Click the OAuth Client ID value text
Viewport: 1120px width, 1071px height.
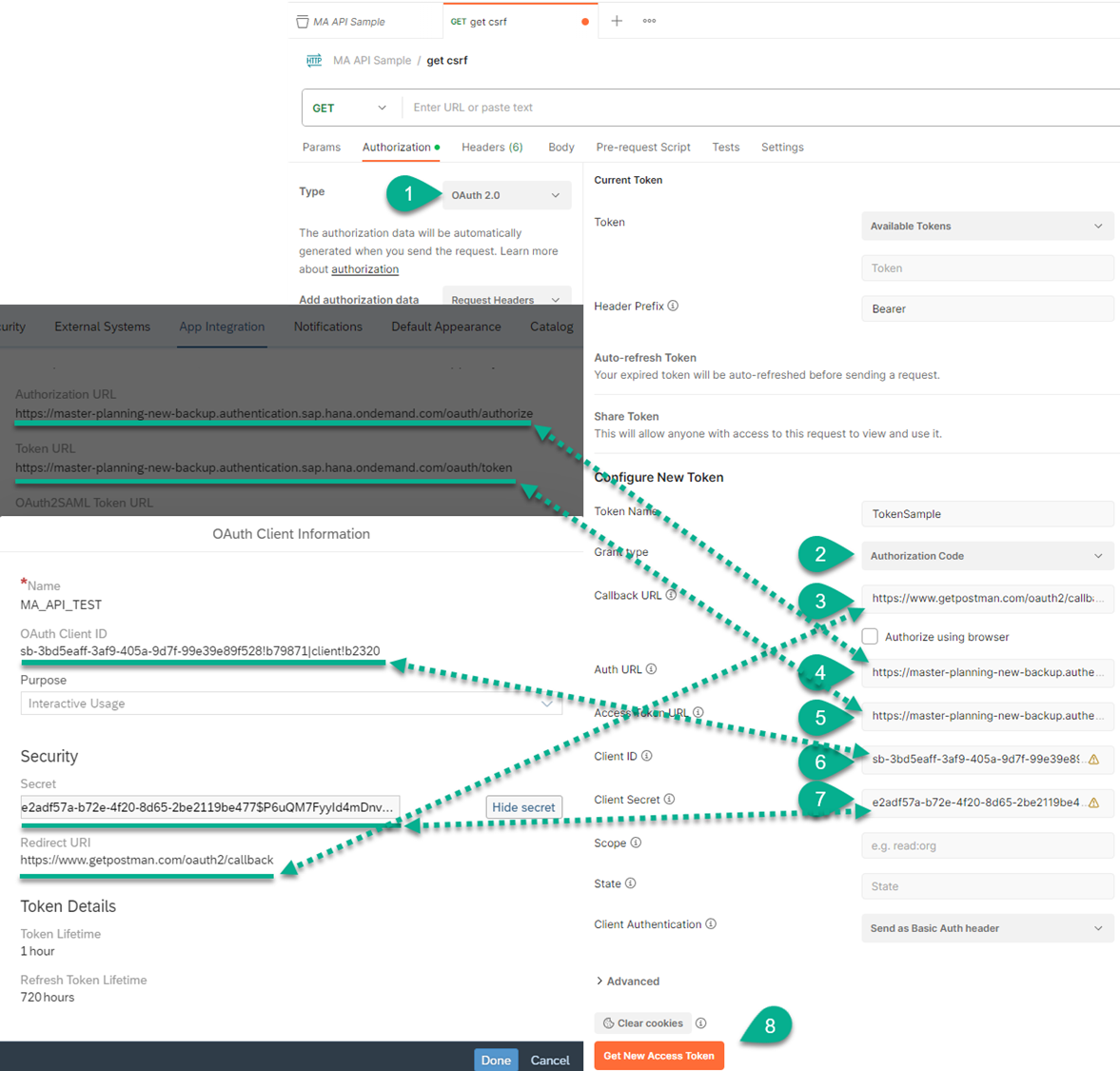200,651
